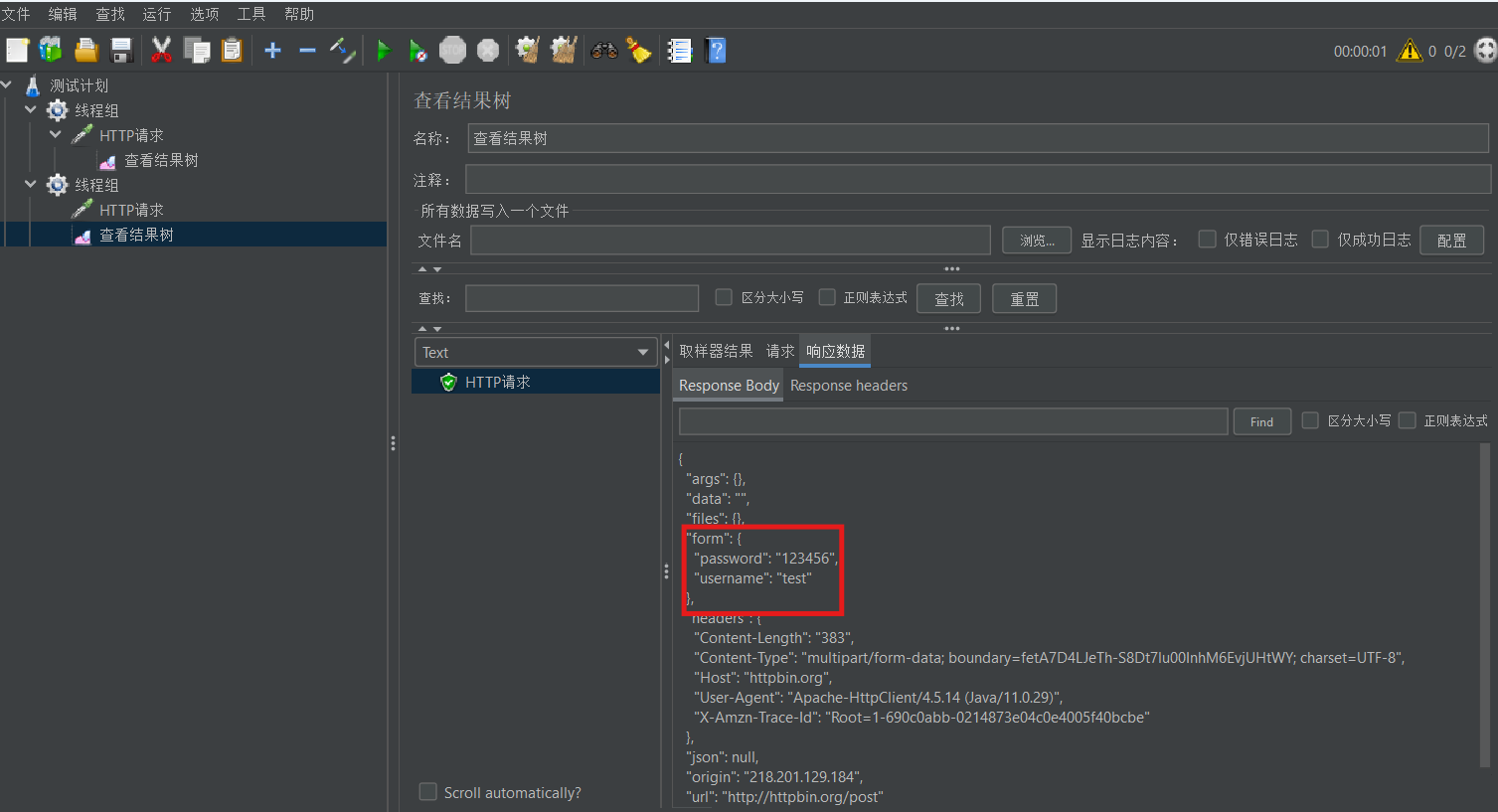This screenshot has width=1498, height=812.
Task: Click the 名称 input field
Action: pos(978,138)
